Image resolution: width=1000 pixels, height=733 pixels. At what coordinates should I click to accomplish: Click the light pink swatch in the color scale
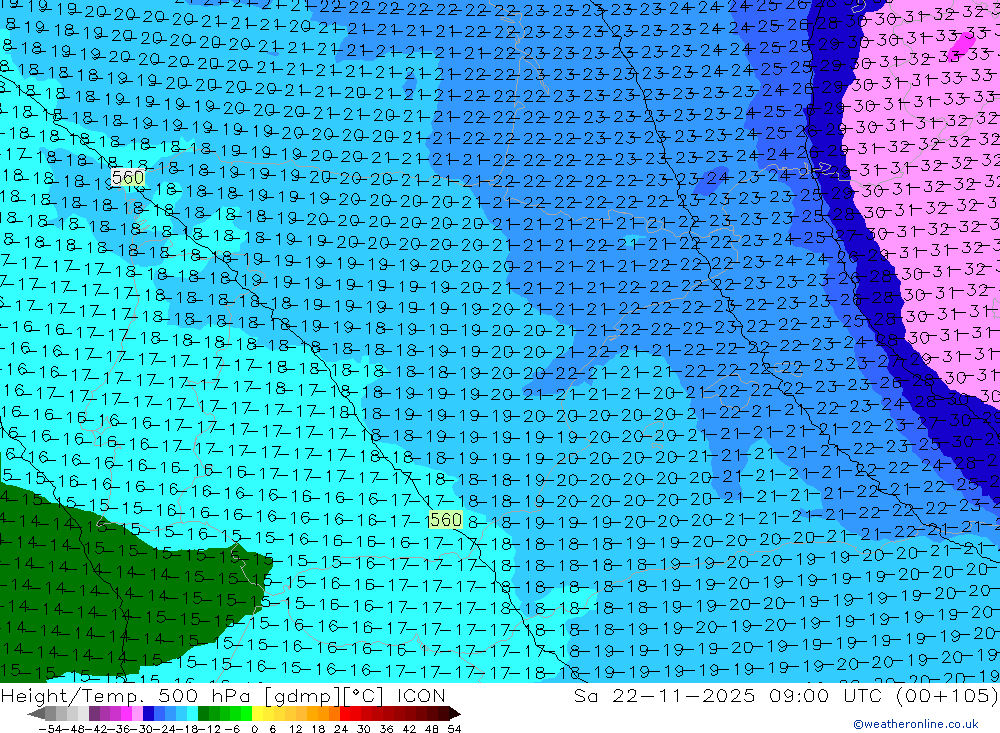[137, 713]
